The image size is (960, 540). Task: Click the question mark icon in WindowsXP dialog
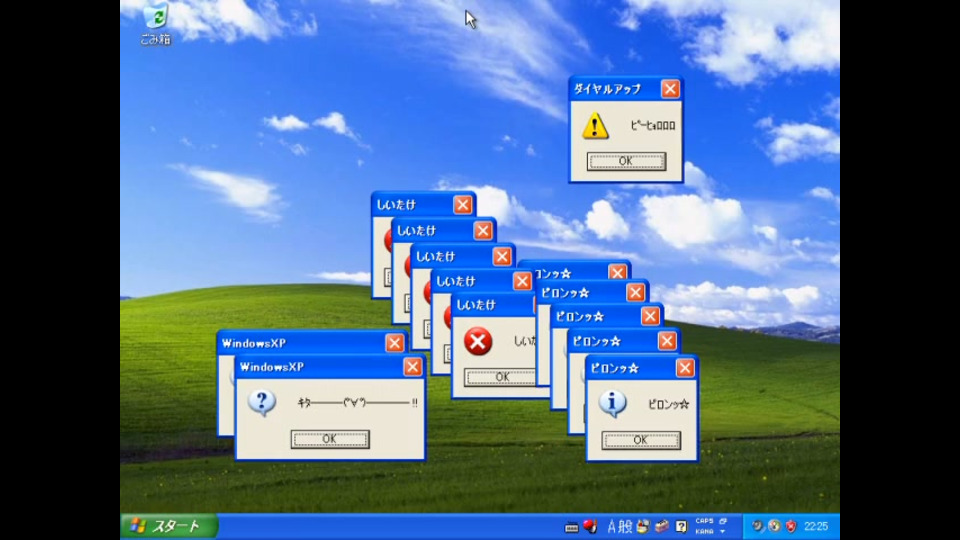coord(262,403)
